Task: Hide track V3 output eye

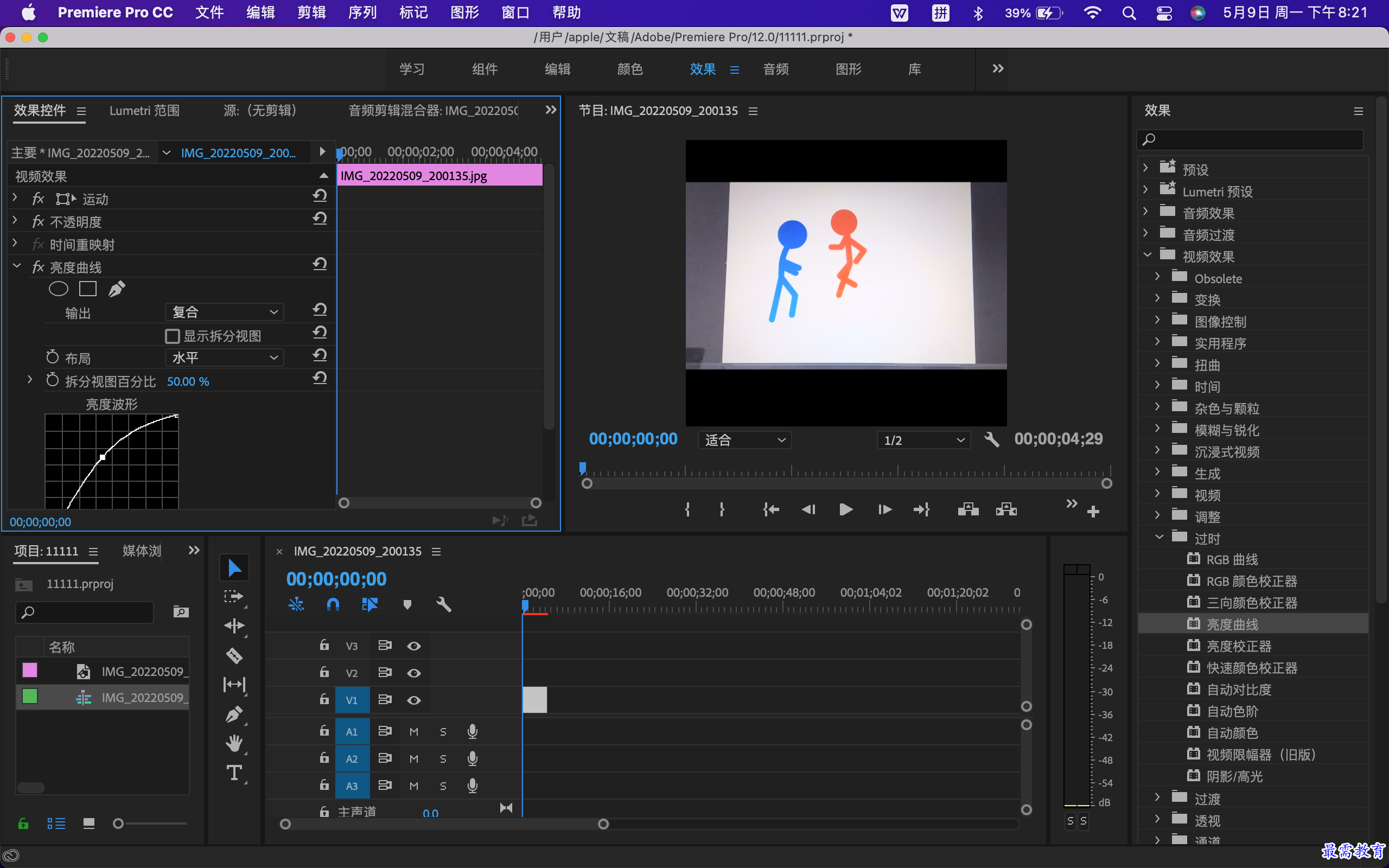Action: coord(414,646)
